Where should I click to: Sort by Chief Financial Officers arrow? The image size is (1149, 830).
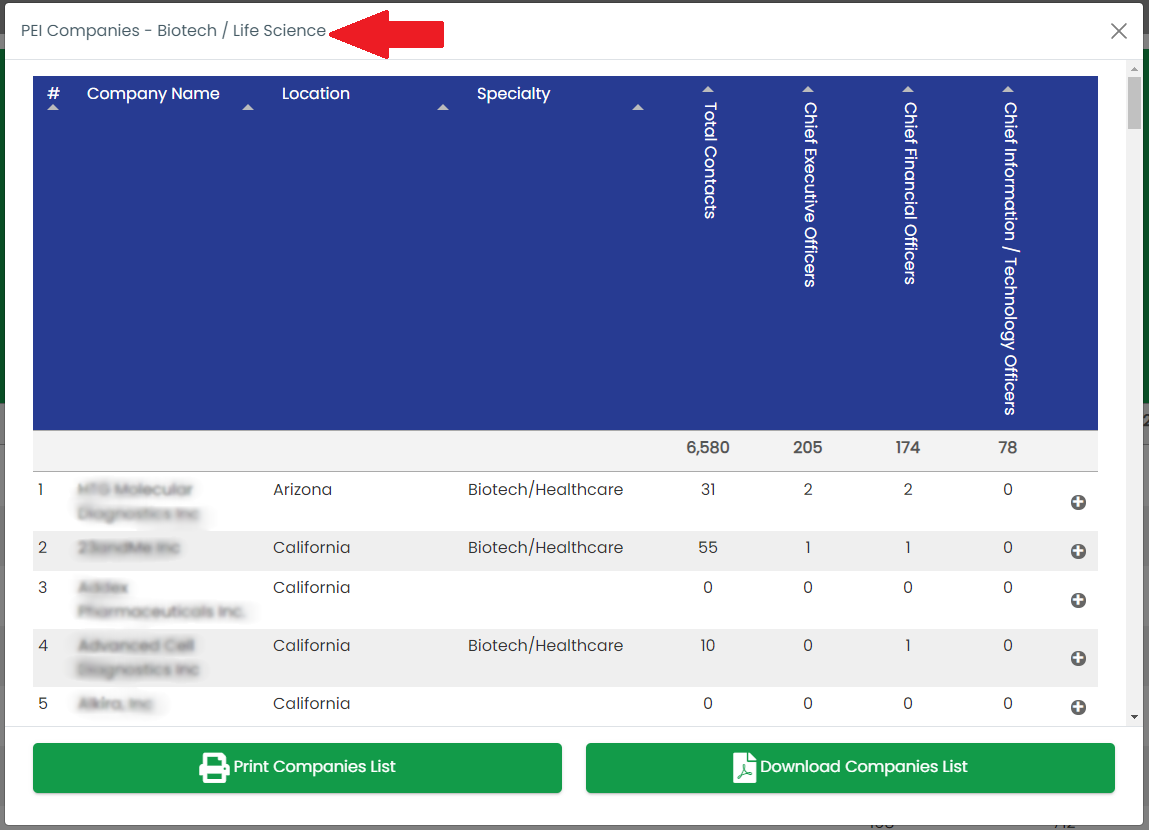[x=908, y=89]
